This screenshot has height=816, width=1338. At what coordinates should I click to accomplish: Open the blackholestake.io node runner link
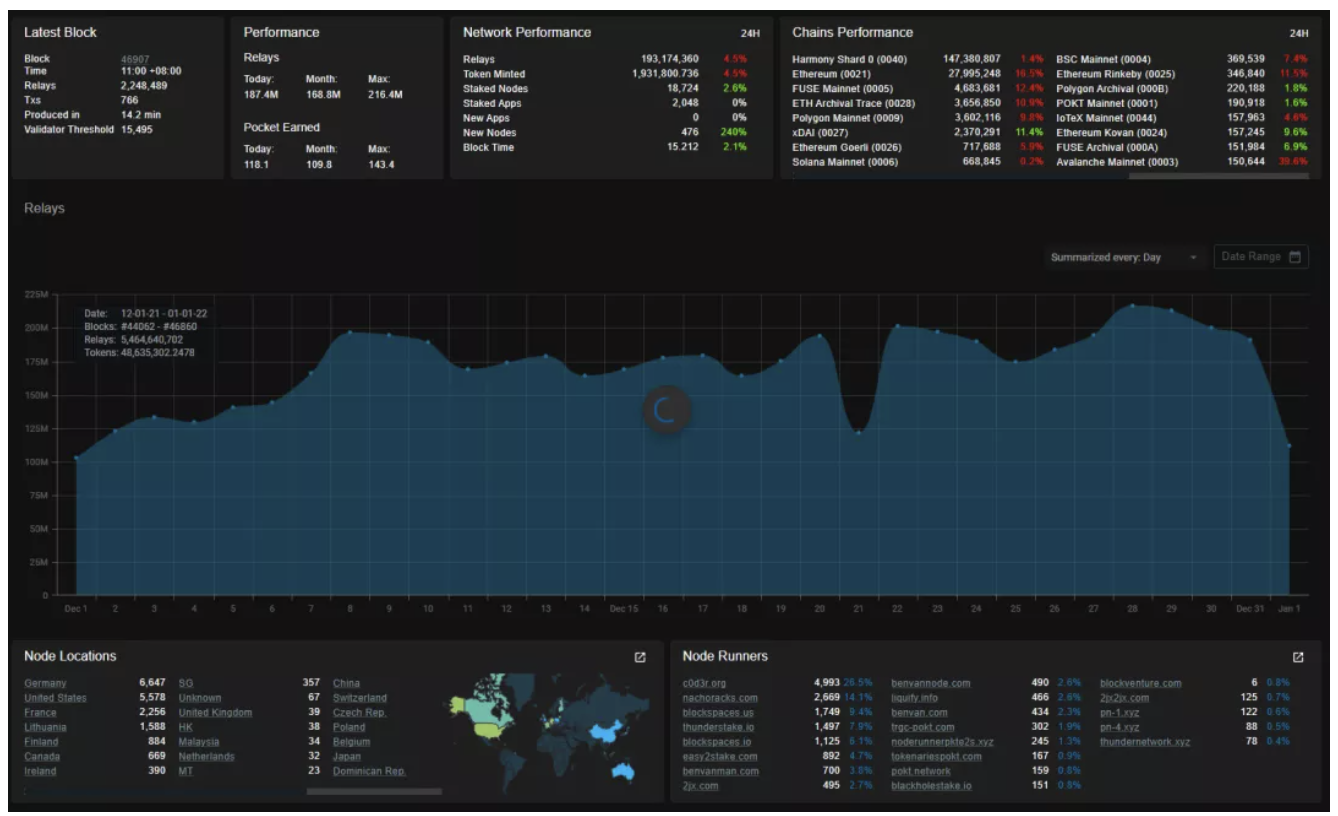click(931, 786)
